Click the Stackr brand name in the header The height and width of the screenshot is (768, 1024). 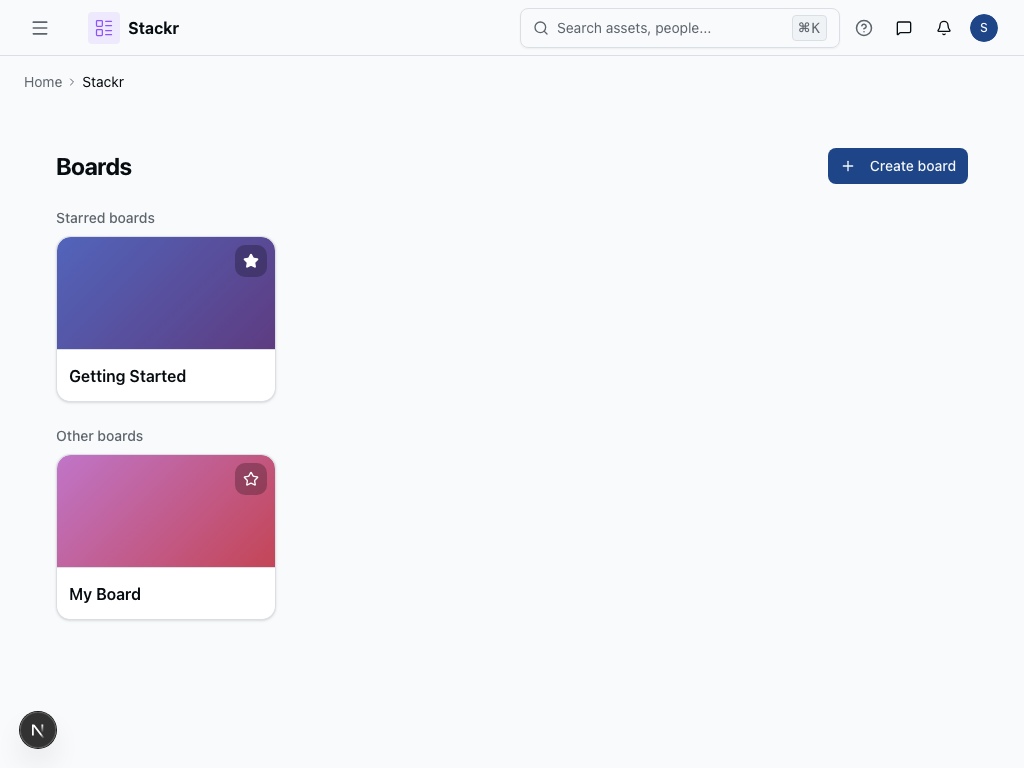pyautogui.click(x=153, y=28)
